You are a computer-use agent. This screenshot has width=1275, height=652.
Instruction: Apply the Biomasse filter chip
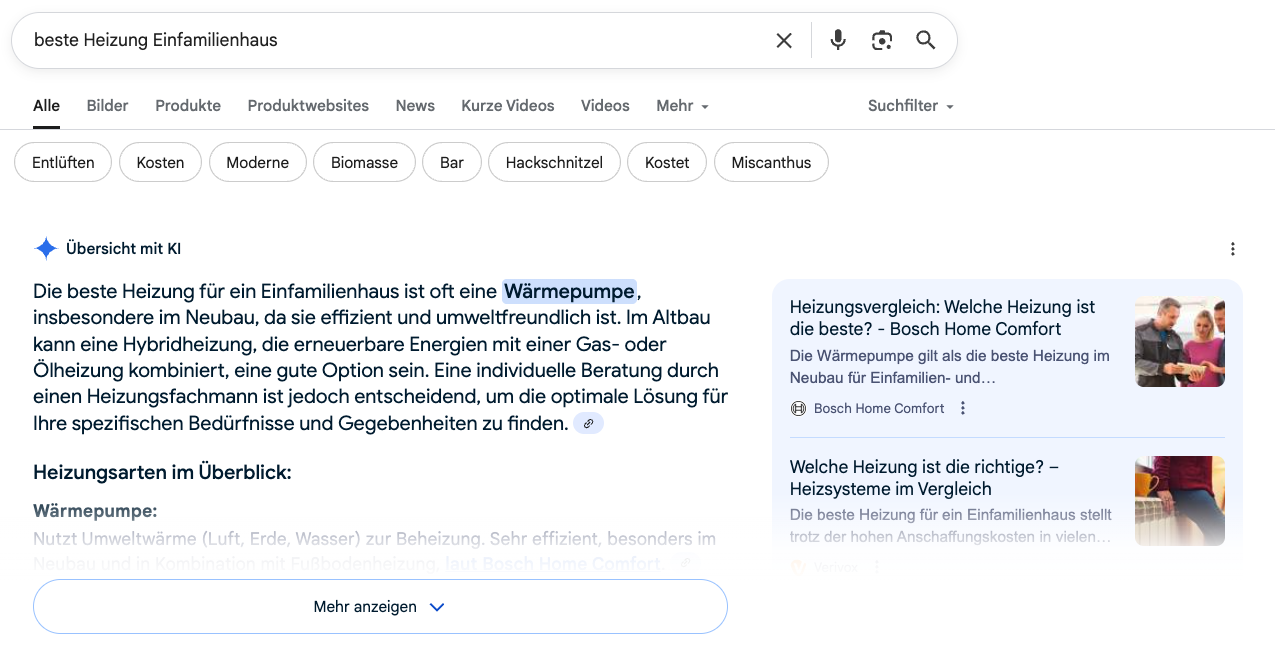[364, 163]
